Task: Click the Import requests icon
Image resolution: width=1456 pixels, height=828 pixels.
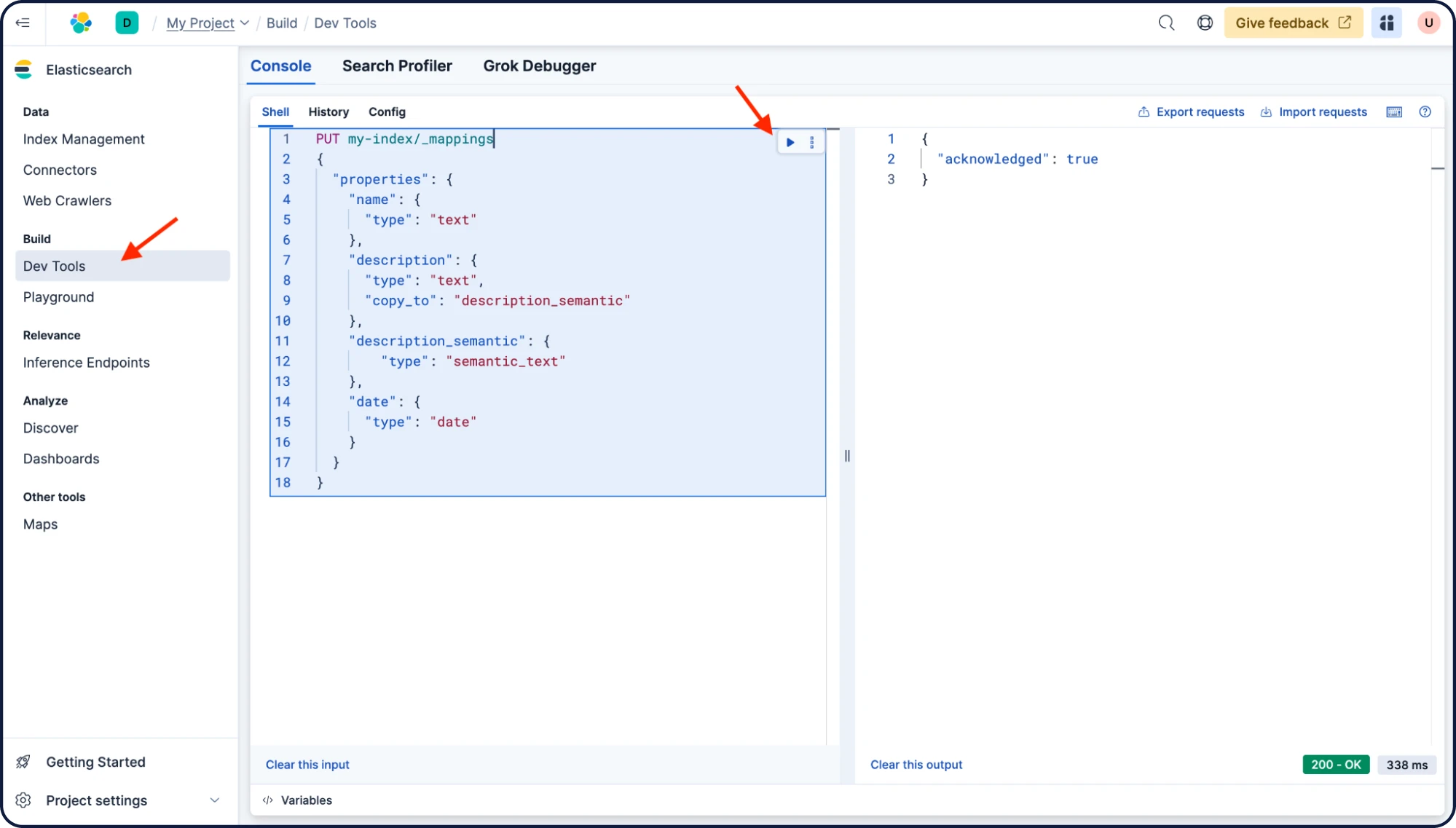Action: [1266, 111]
